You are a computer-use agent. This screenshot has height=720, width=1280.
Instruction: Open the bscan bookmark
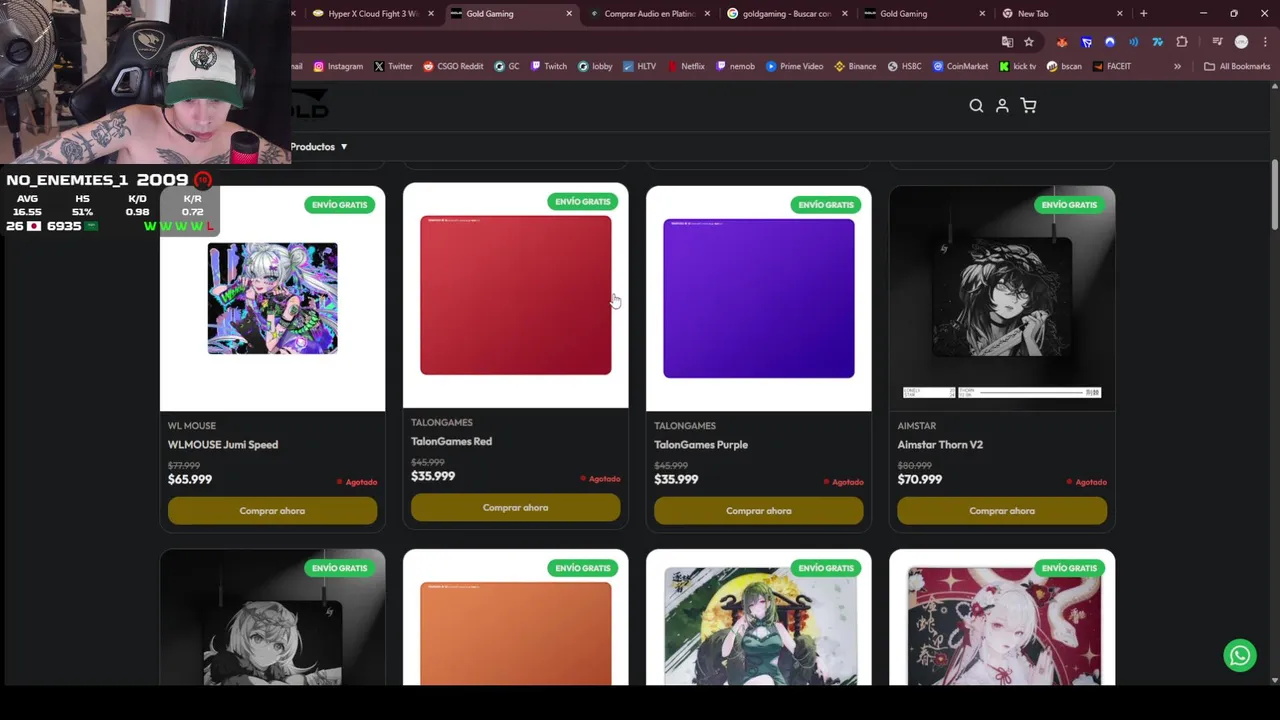coord(1064,66)
